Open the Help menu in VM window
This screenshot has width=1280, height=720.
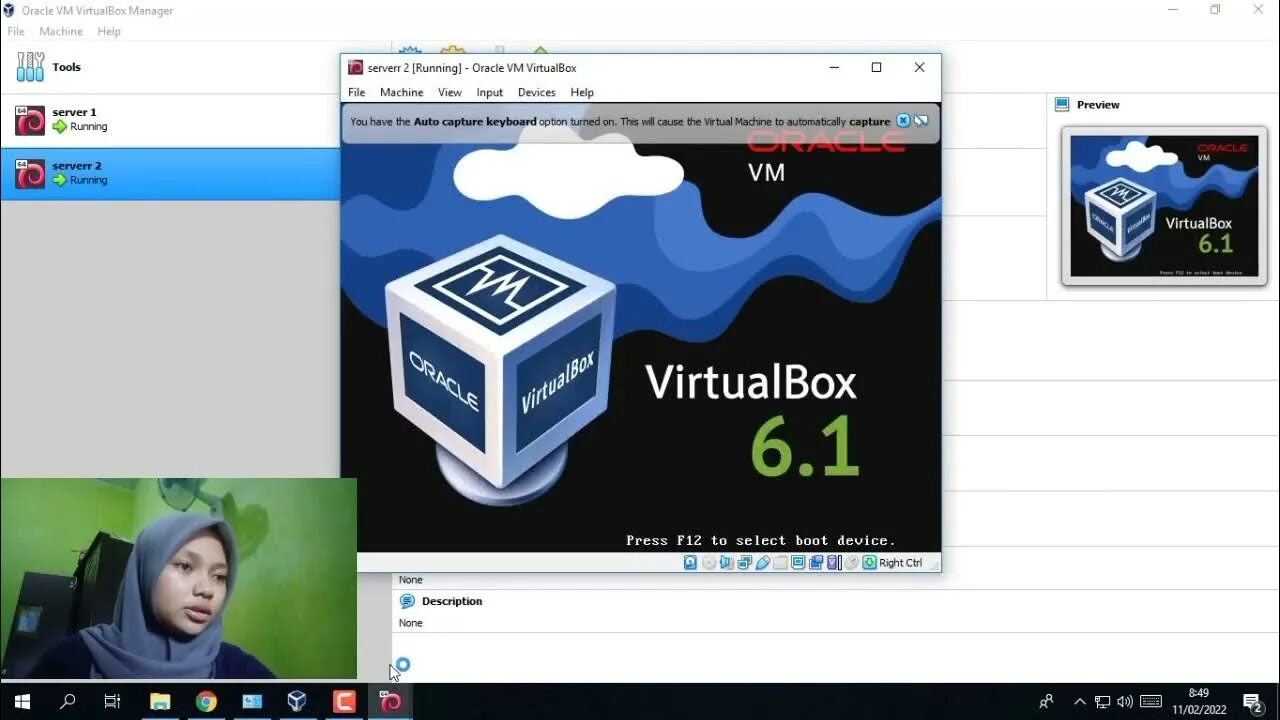(582, 92)
